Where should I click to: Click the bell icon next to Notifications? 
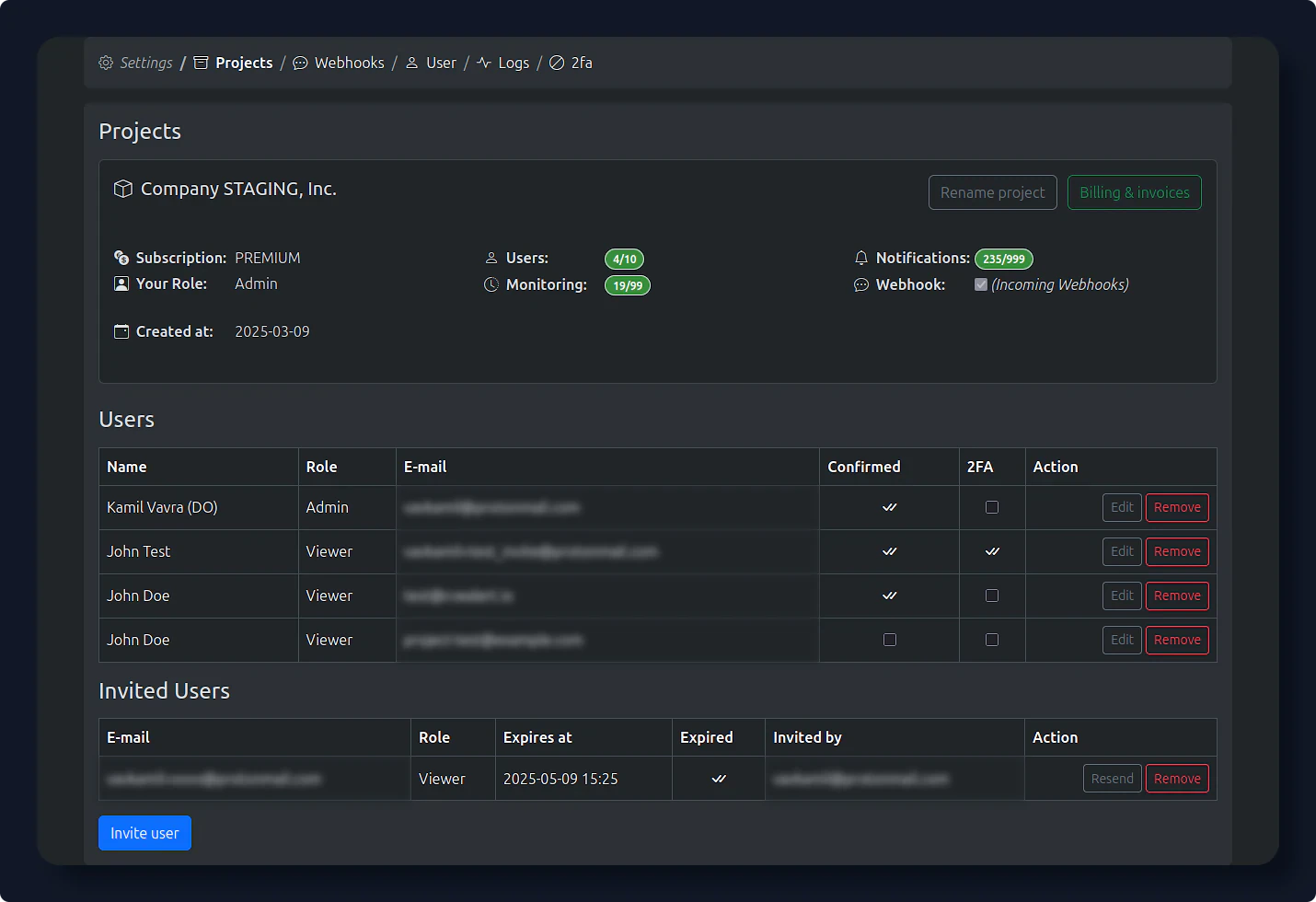(x=861, y=258)
